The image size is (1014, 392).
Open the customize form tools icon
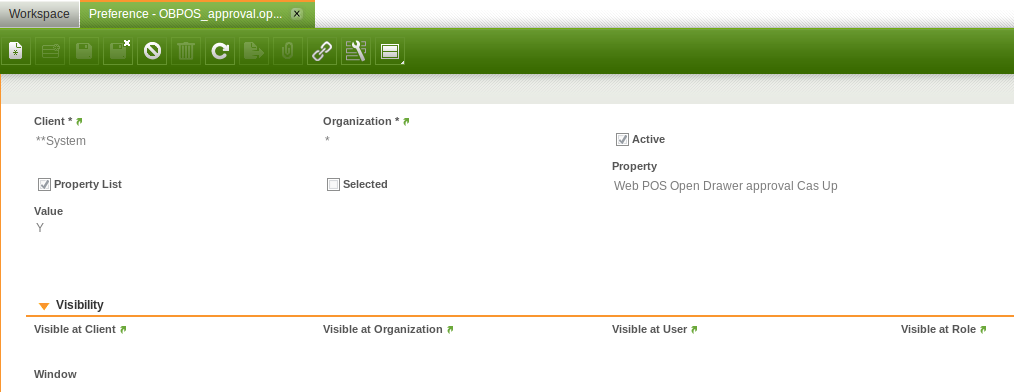356,51
